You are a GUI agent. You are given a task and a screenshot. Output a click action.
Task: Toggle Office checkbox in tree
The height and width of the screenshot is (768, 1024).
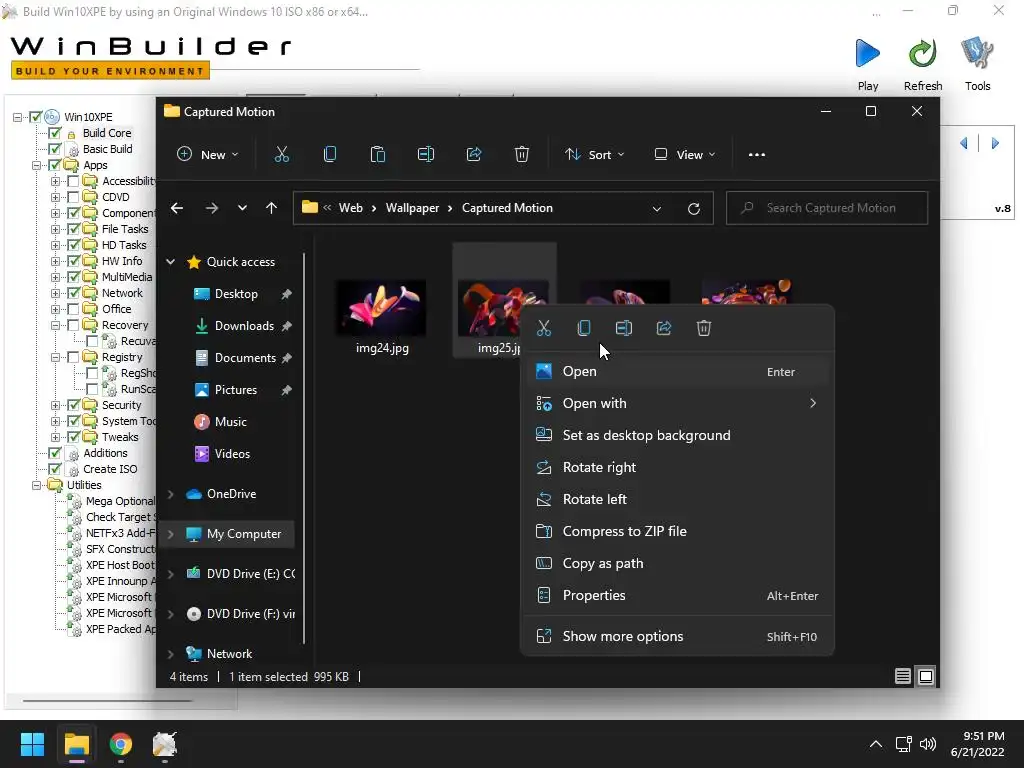[x=74, y=309]
